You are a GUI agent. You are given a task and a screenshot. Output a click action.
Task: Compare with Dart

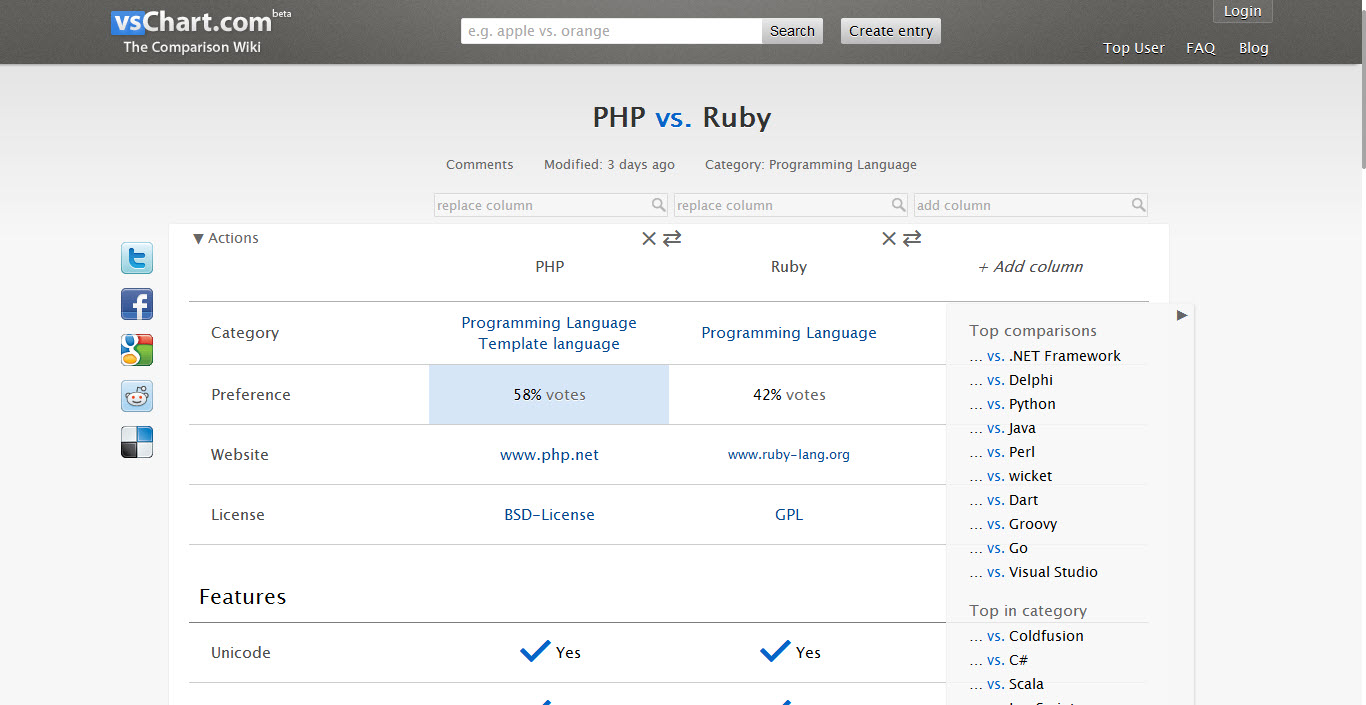pos(1004,500)
